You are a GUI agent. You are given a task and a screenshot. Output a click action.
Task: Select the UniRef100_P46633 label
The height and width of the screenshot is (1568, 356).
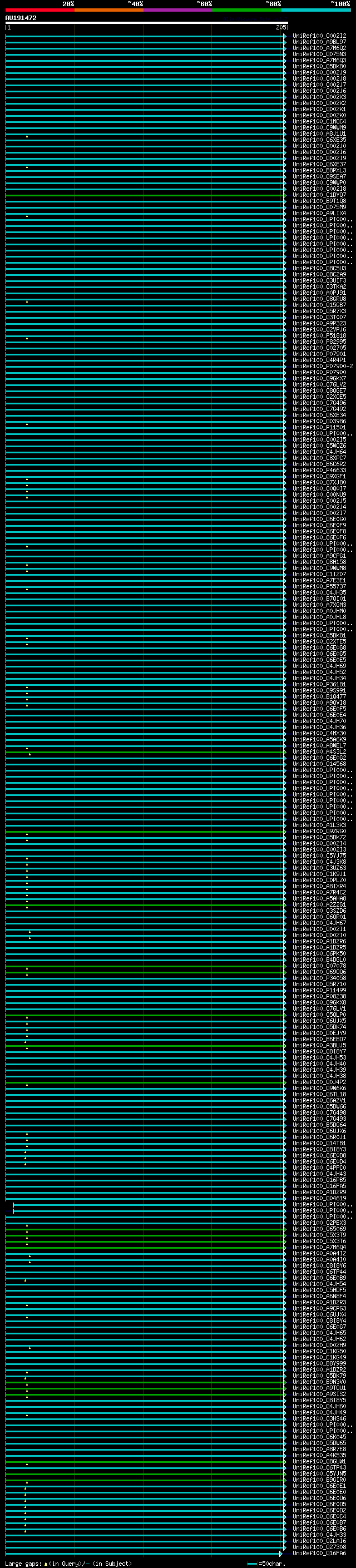[319, 470]
